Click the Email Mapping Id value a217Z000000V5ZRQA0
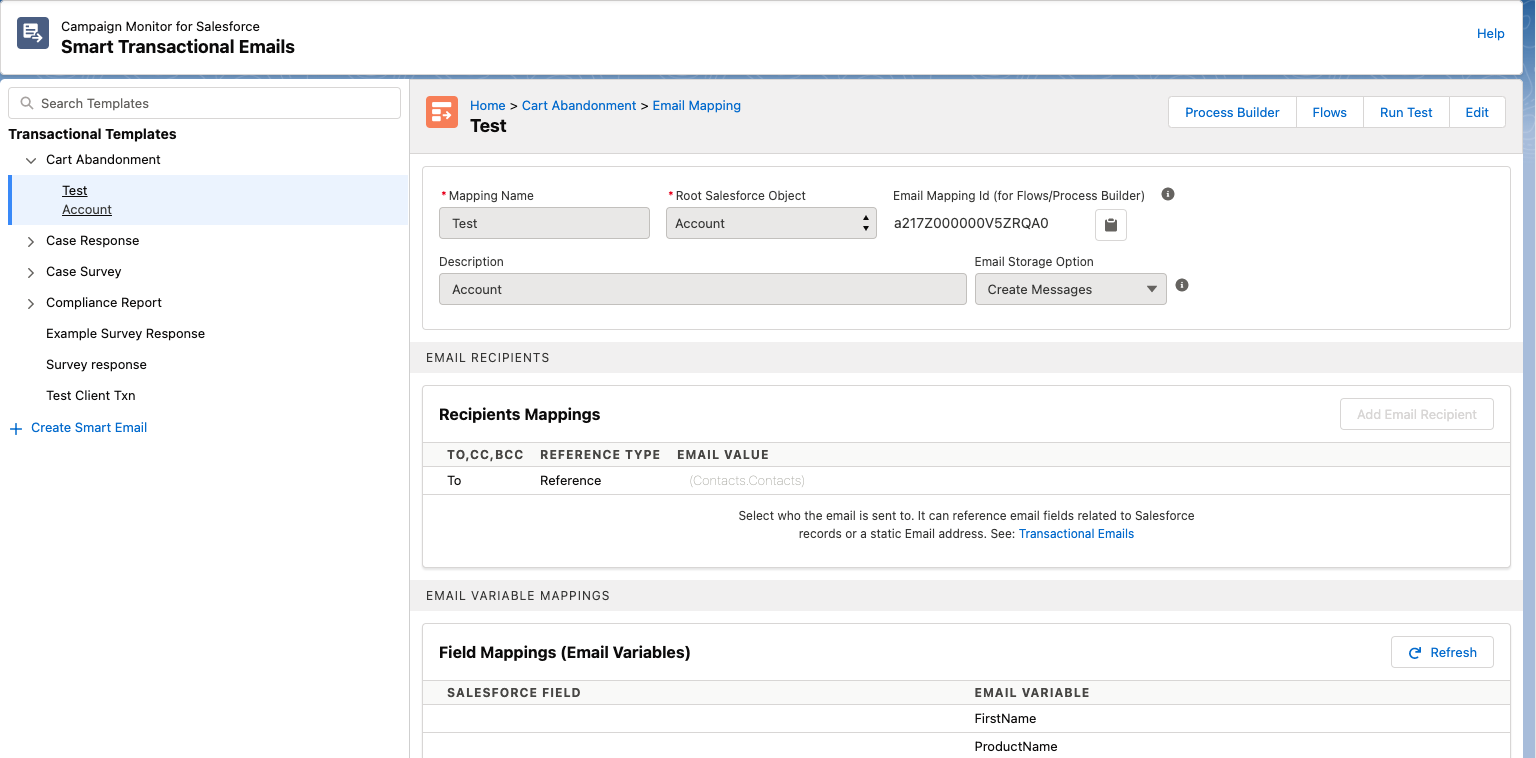This screenshot has width=1536, height=758. (971, 223)
